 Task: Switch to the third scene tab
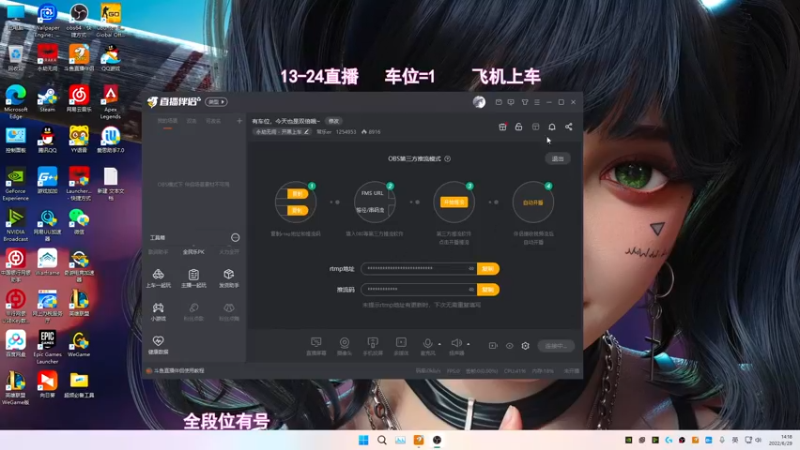[x=213, y=121]
